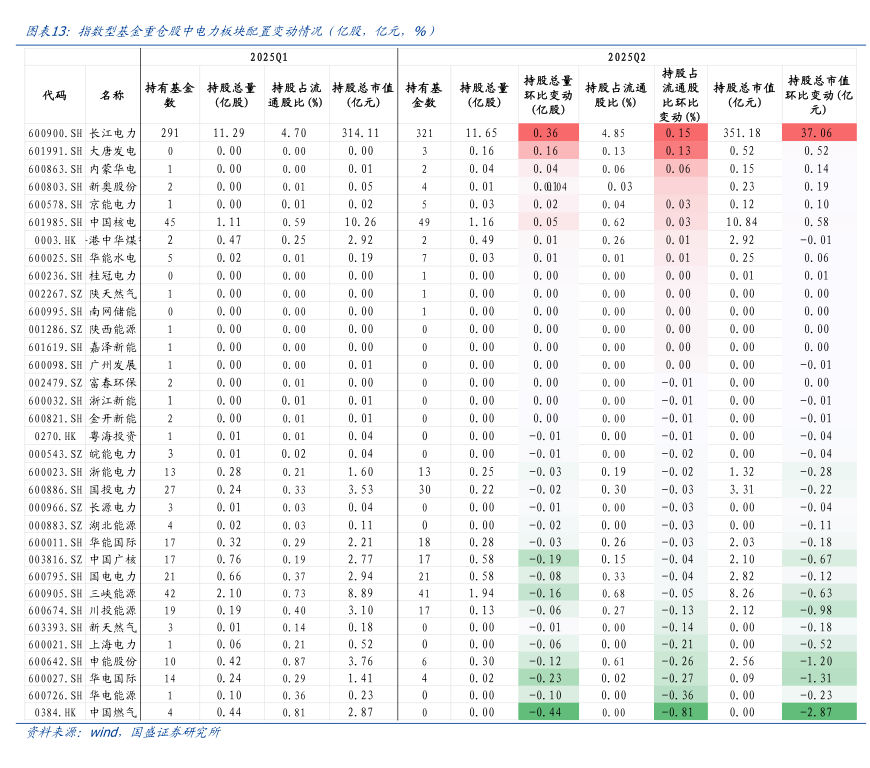
Task: Click the name cell "上海电力"
Action: (x=113, y=644)
